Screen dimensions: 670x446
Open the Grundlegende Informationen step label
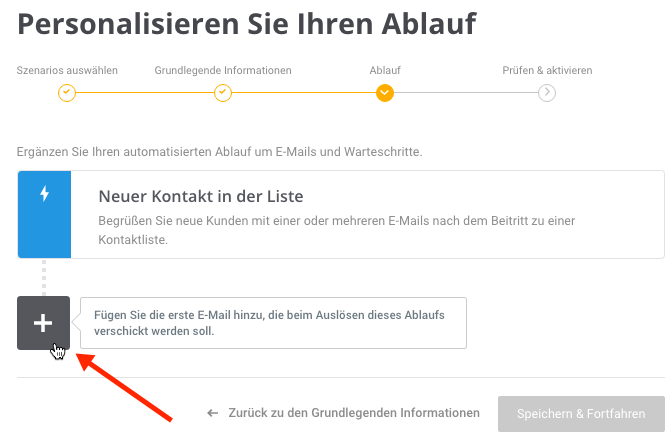(x=223, y=70)
